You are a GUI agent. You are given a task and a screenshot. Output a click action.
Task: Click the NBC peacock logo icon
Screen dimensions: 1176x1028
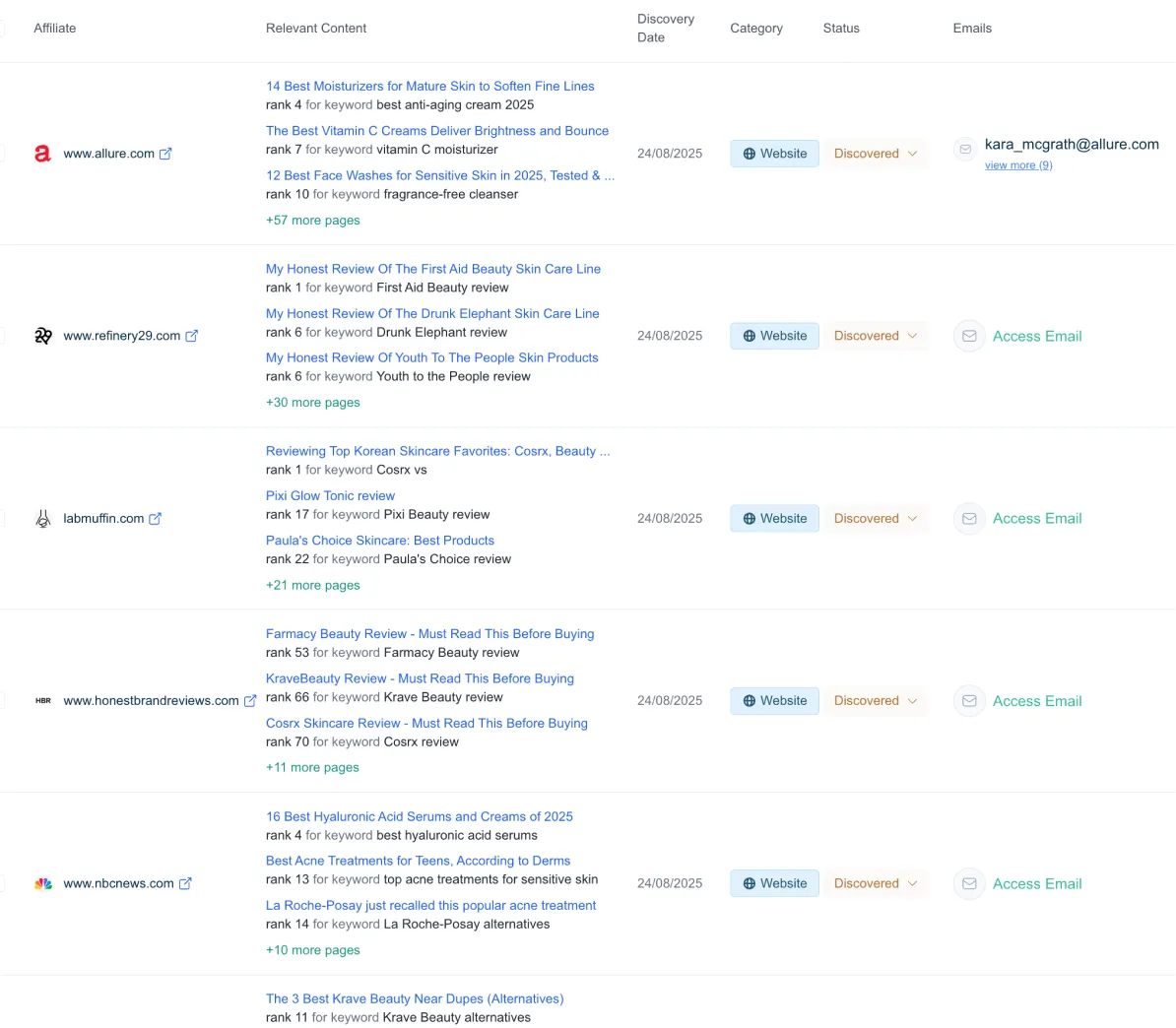[42, 883]
